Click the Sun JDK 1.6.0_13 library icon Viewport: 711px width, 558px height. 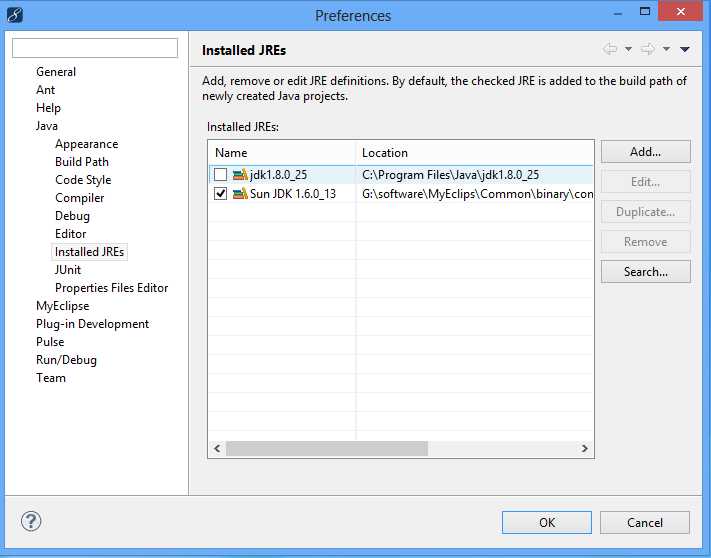[x=240, y=194]
